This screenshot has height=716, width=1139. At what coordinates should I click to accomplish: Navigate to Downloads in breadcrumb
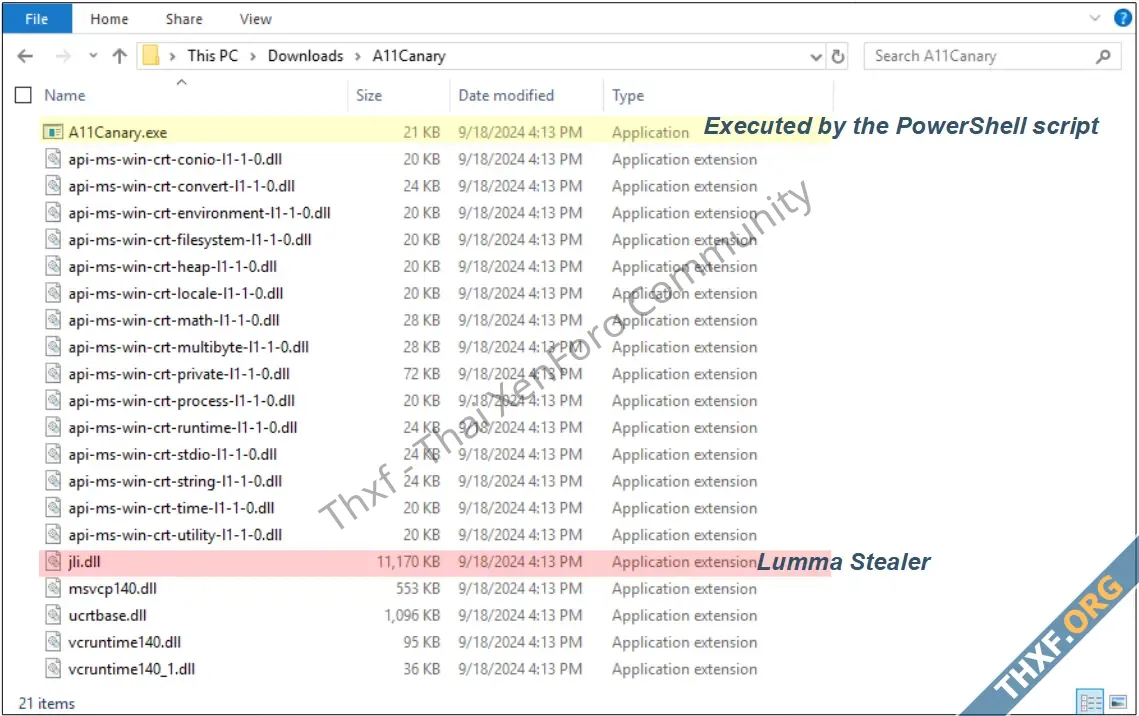(305, 56)
